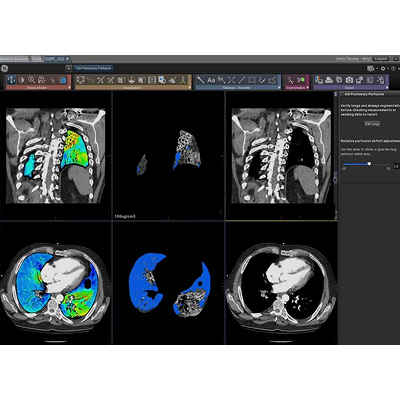The height and width of the screenshot is (400, 400).
Task: Open the GSI Pulmonary Perfusion protocol tab
Action: pyautogui.click(x=93, y=68)
